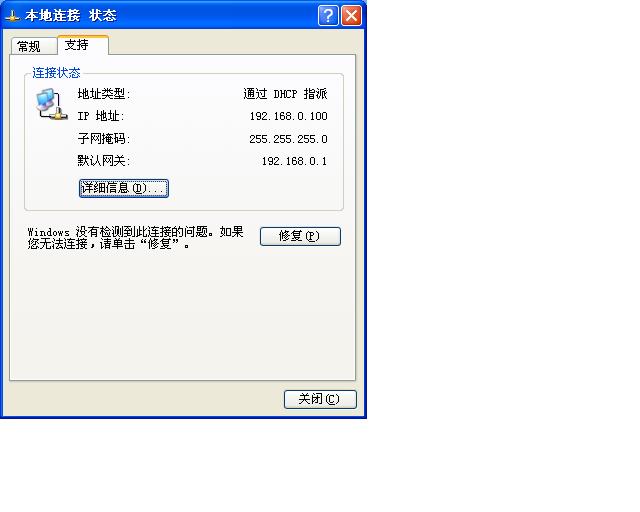Select the 支持 tab
The image size is (640, 512).
(83, 45)
